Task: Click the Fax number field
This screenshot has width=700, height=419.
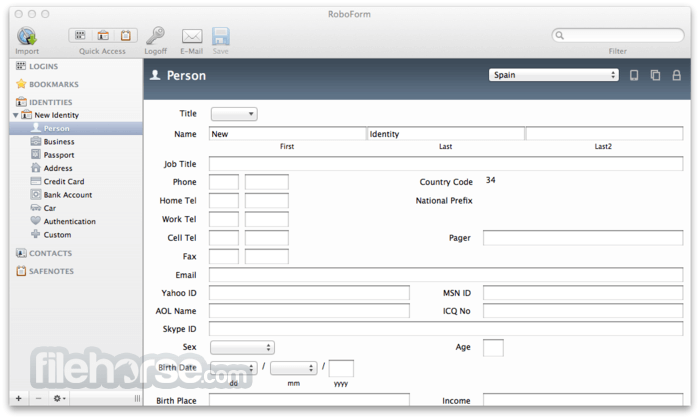Action: tap(267, 257)
